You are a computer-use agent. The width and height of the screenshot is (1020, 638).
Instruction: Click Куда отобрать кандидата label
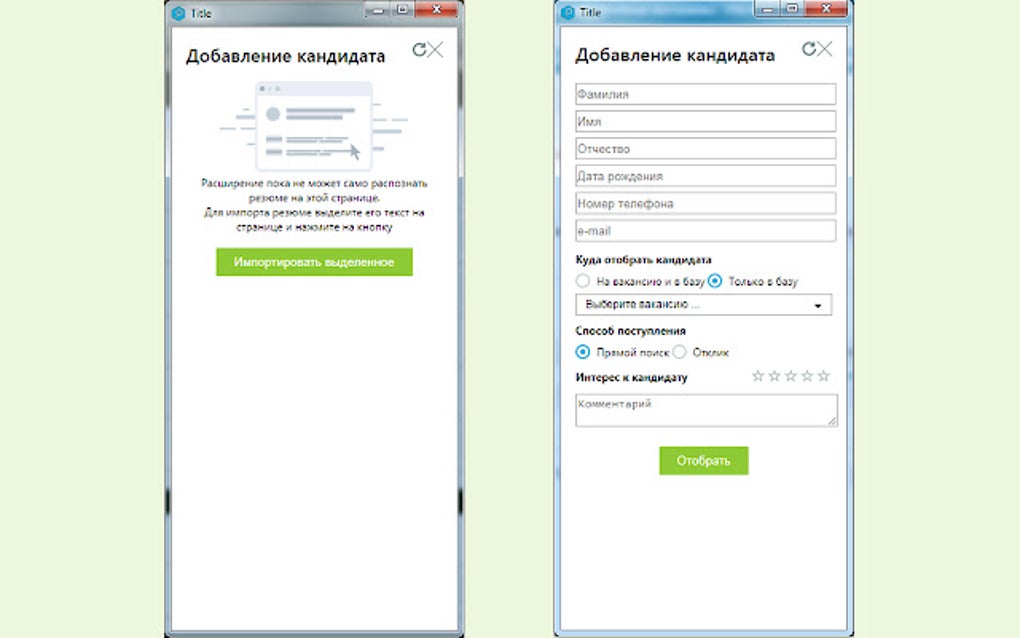click(x=643, y=259)
